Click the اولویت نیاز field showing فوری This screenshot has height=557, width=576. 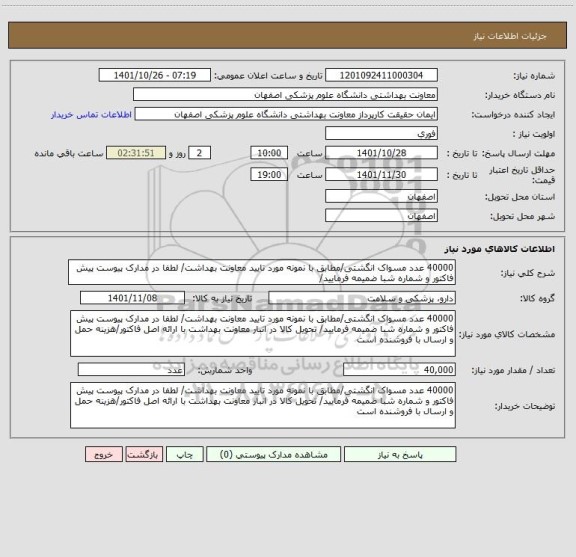tap(381, 134)
